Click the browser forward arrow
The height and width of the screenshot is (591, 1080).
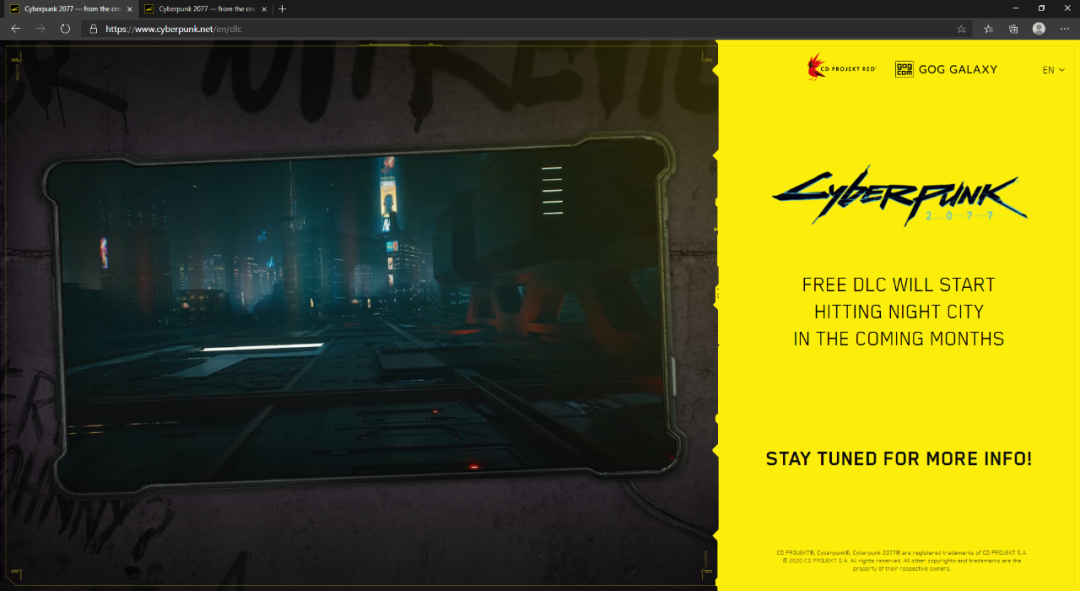point(40,29)
